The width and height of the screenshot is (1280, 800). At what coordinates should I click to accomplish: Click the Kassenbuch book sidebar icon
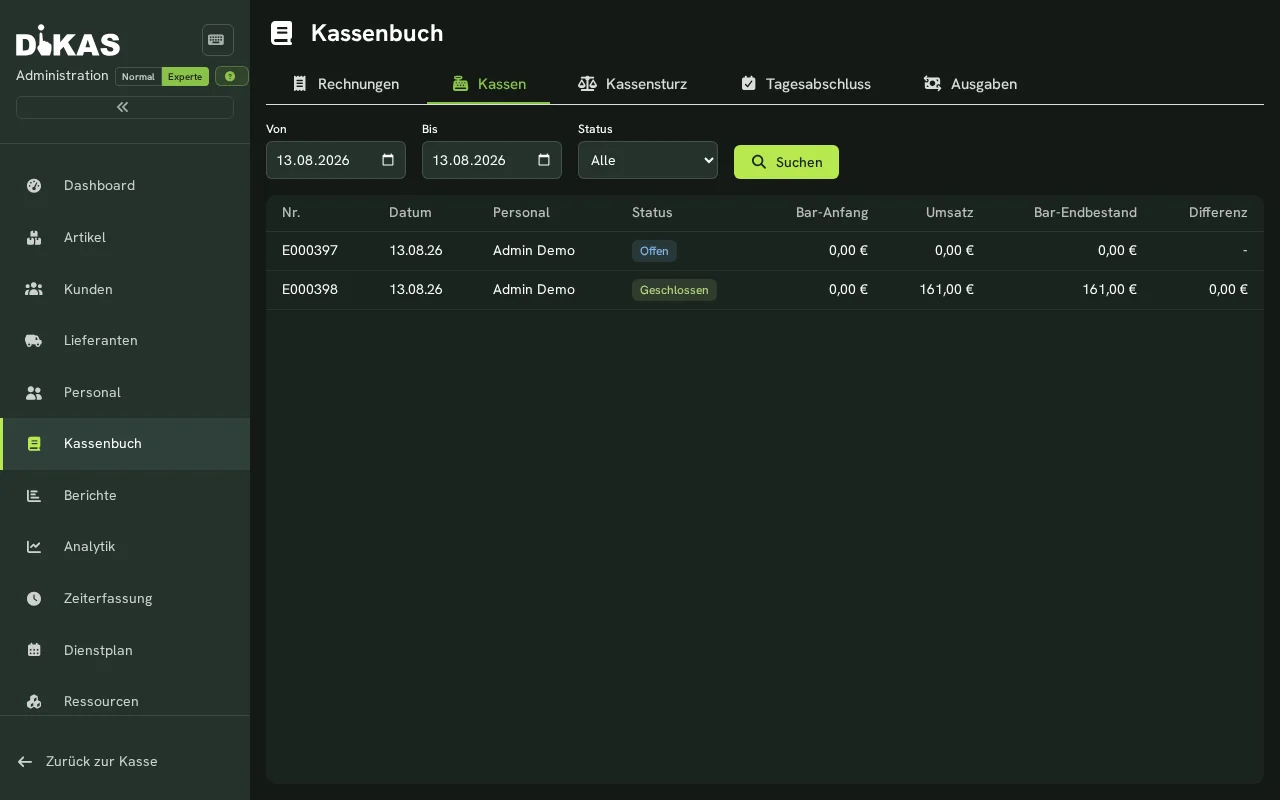(x=34, y=443)
